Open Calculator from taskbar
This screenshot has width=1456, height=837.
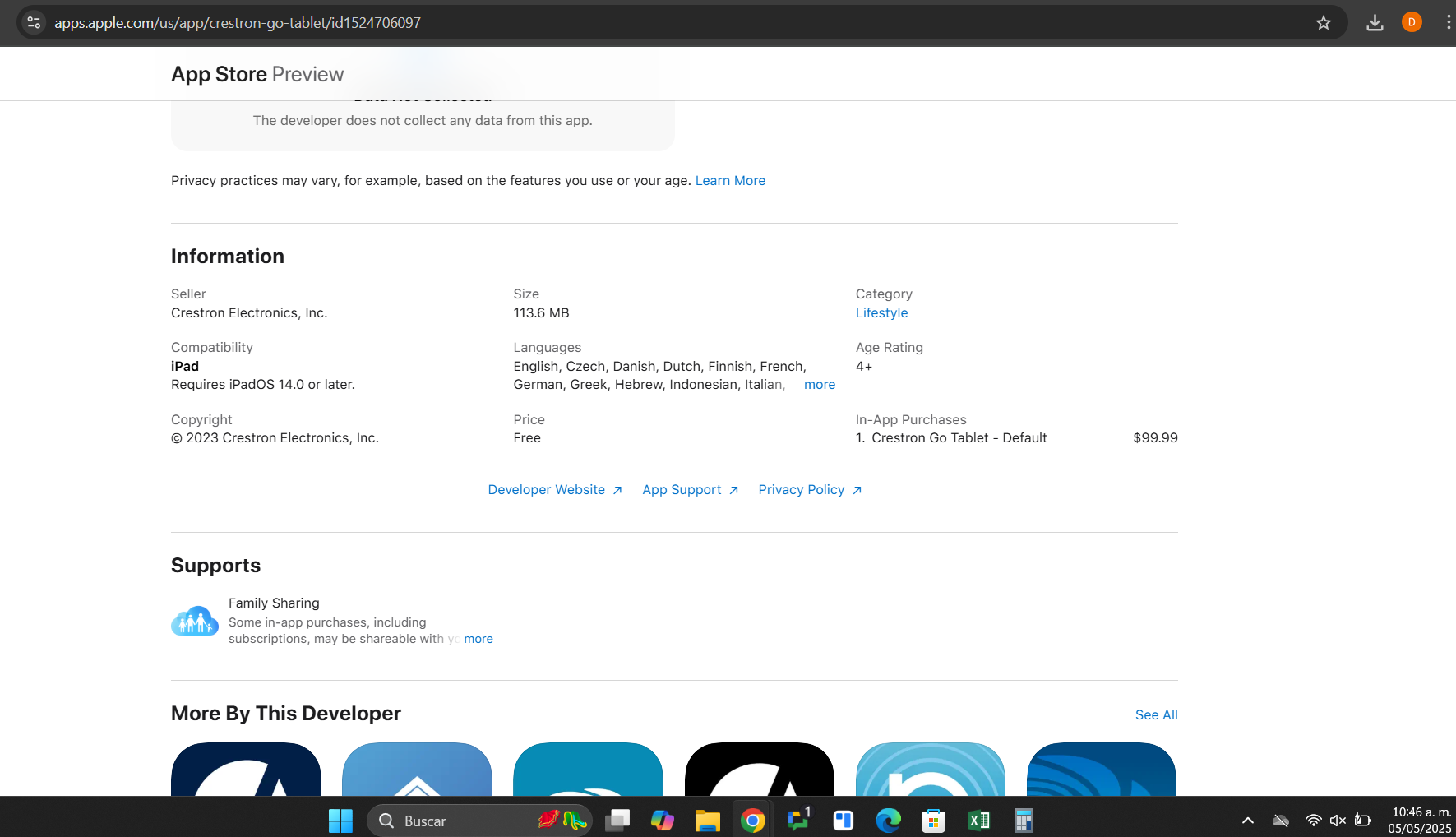point(1024,821)
